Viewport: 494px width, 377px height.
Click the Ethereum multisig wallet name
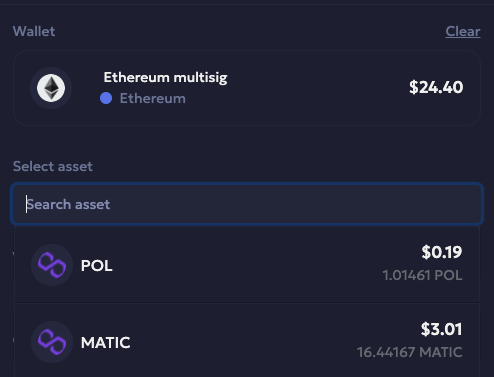[x=165, y=77]
